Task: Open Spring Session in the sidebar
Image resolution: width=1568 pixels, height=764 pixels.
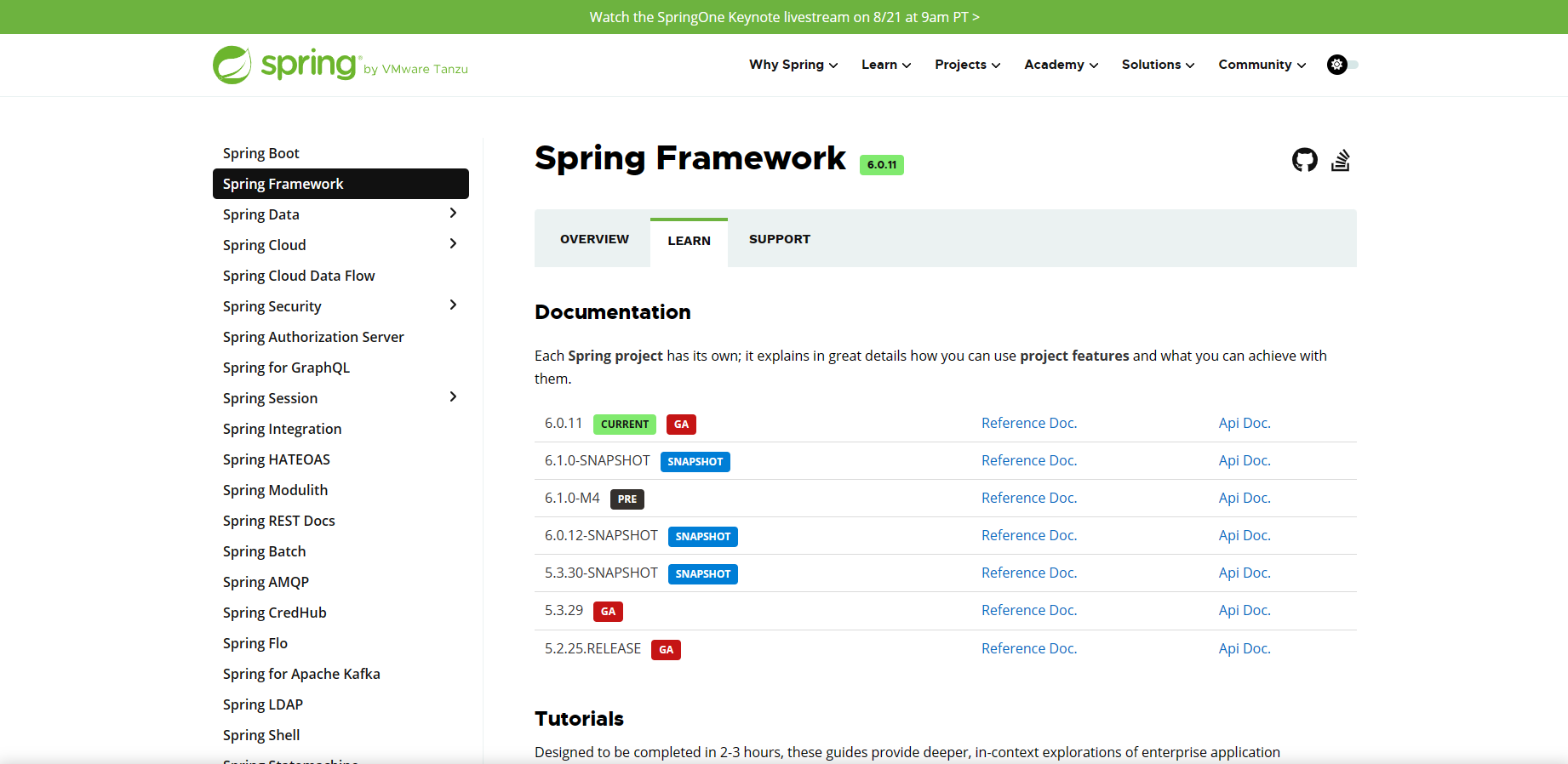Action: pos(270,398)
